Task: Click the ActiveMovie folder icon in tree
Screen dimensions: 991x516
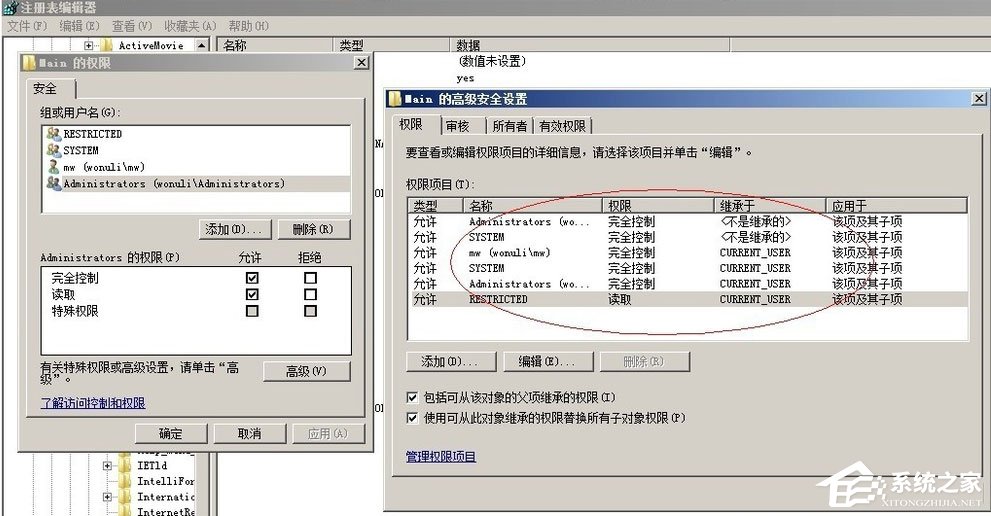Action: point(106,46)
